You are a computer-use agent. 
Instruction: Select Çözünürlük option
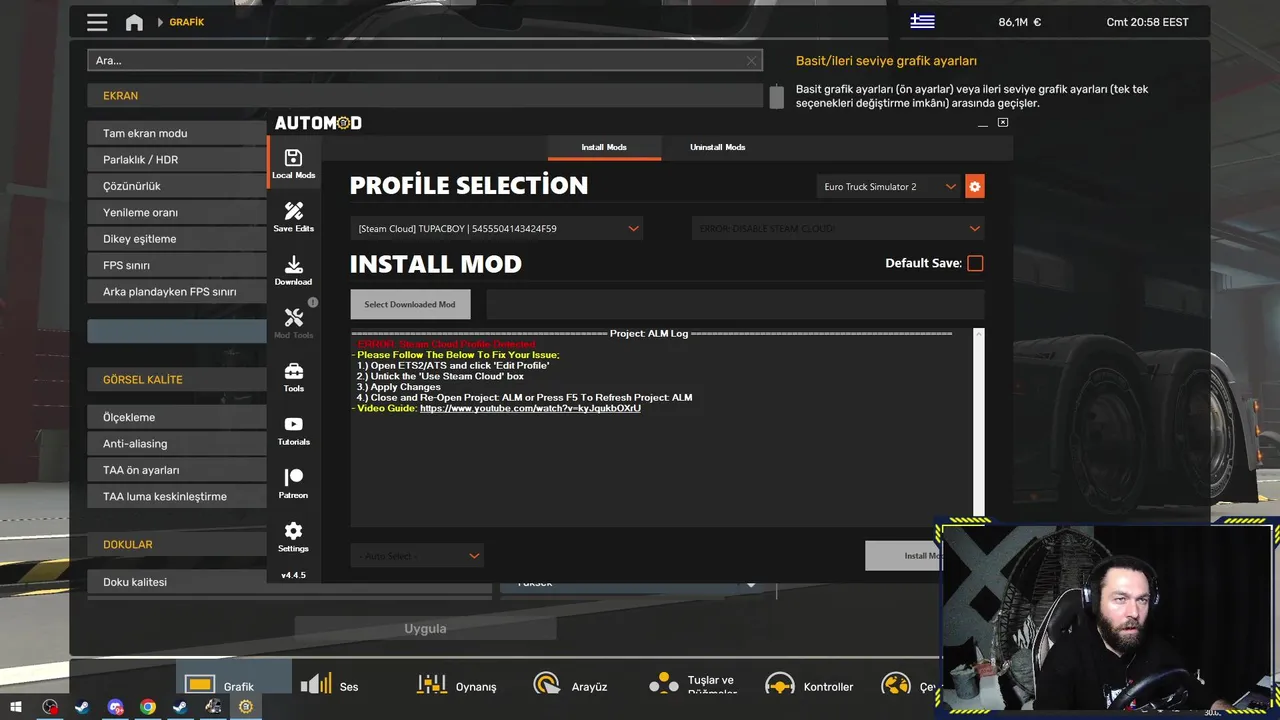tap(178, 186)
